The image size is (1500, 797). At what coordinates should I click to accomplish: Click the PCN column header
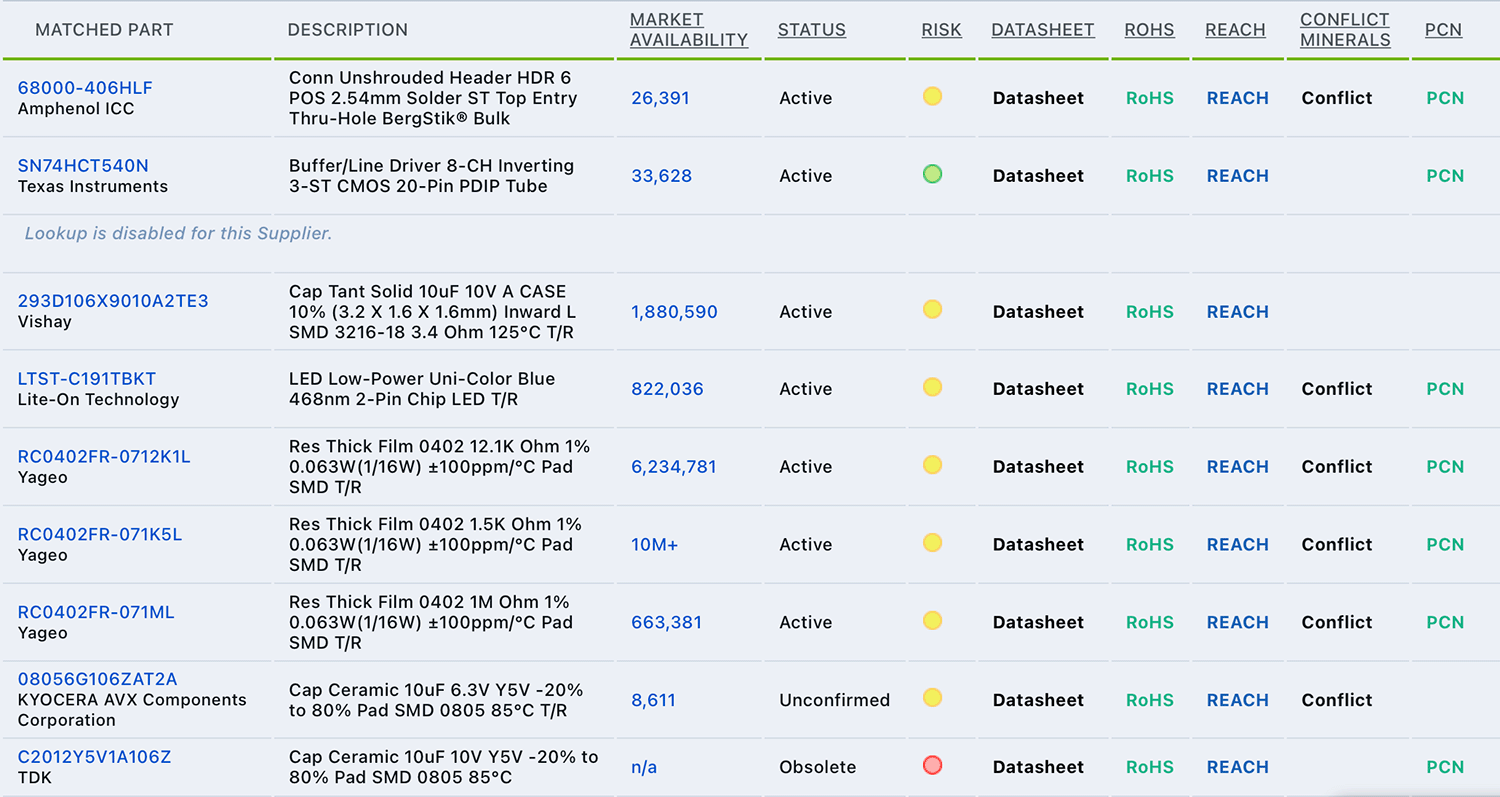click(1443, 30)
